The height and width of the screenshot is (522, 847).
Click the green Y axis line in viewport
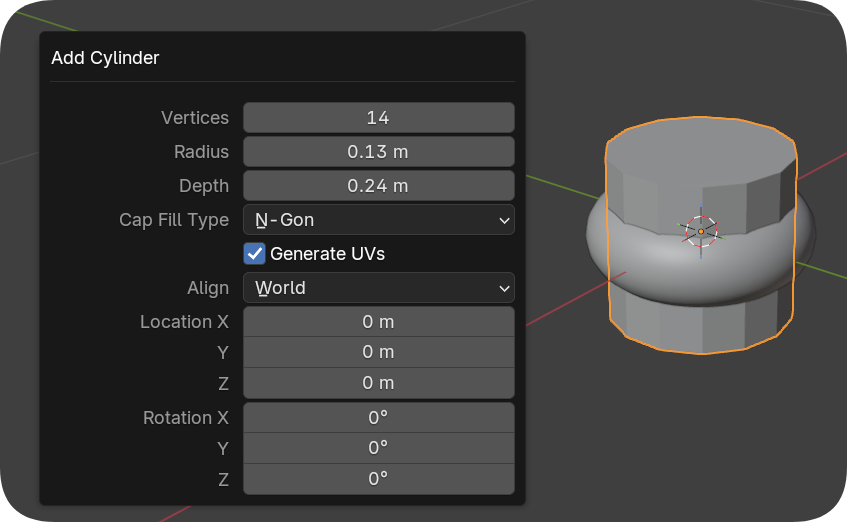(x=560, y=184)
